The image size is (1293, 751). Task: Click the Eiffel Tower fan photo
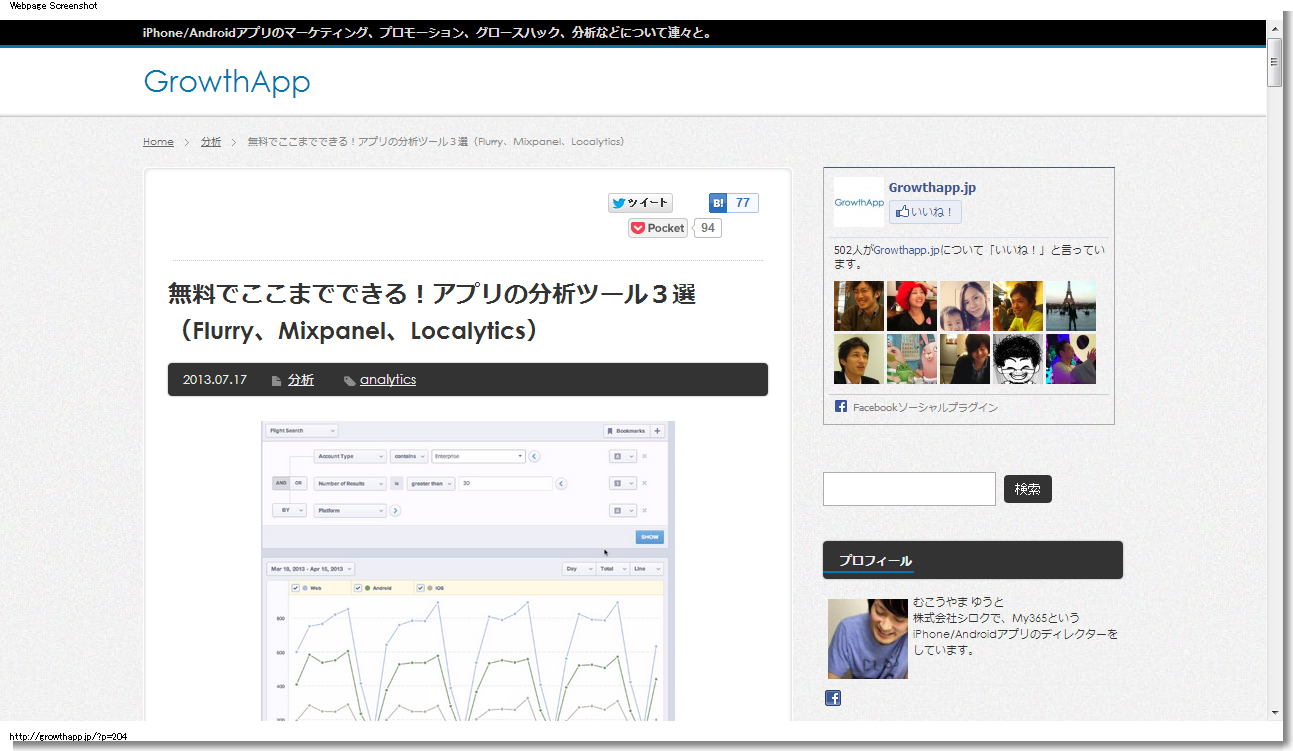pyautogui.click(x=1071, y=306)
